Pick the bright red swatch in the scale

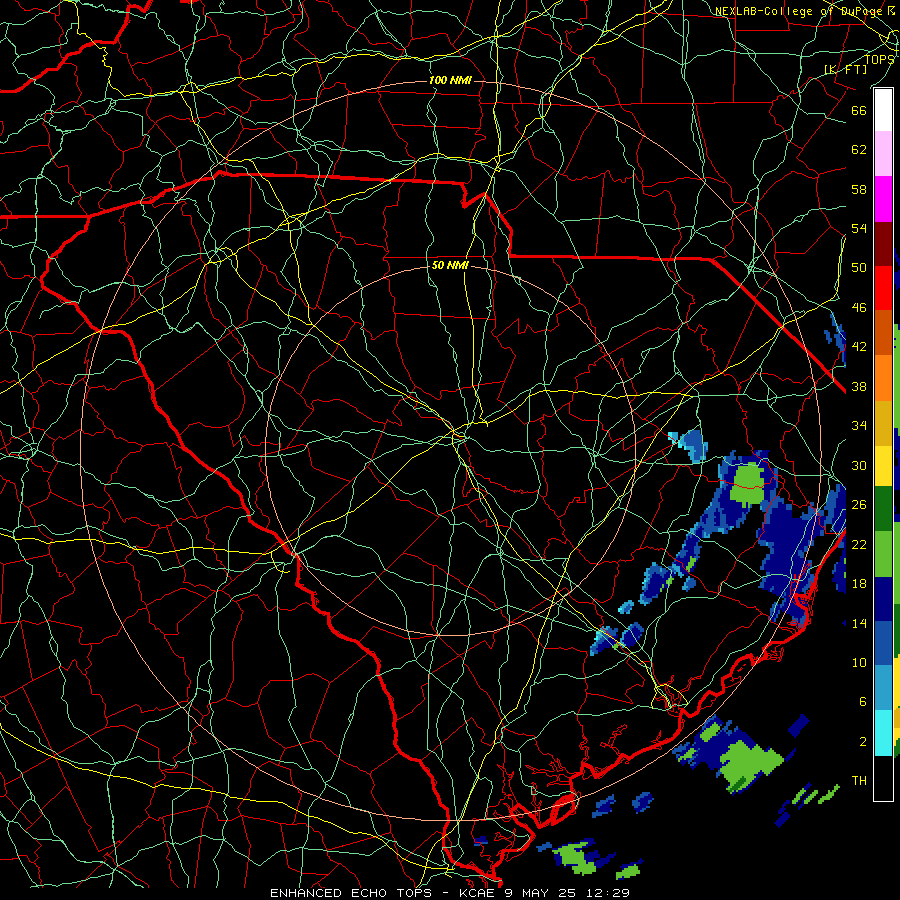click(x=883, y=288)
